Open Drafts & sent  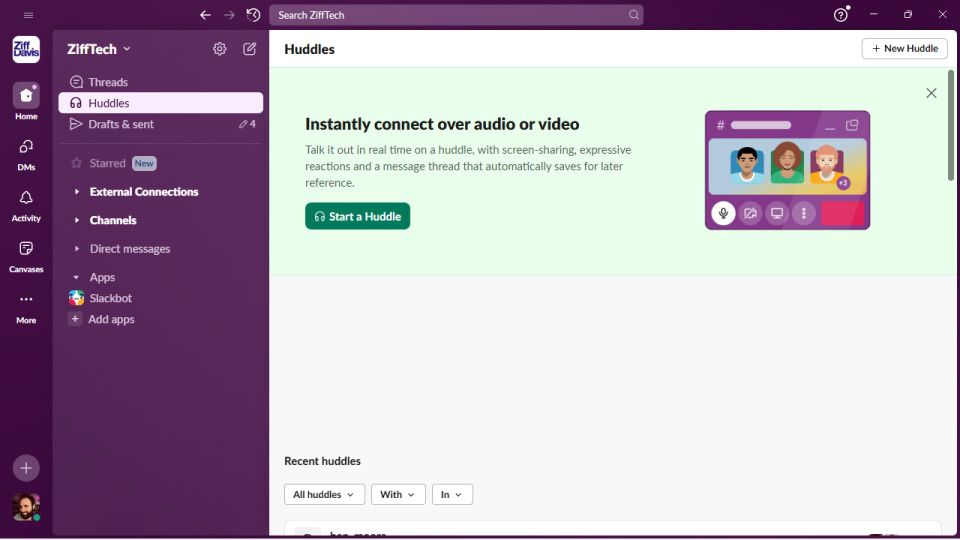coord(160,124)
